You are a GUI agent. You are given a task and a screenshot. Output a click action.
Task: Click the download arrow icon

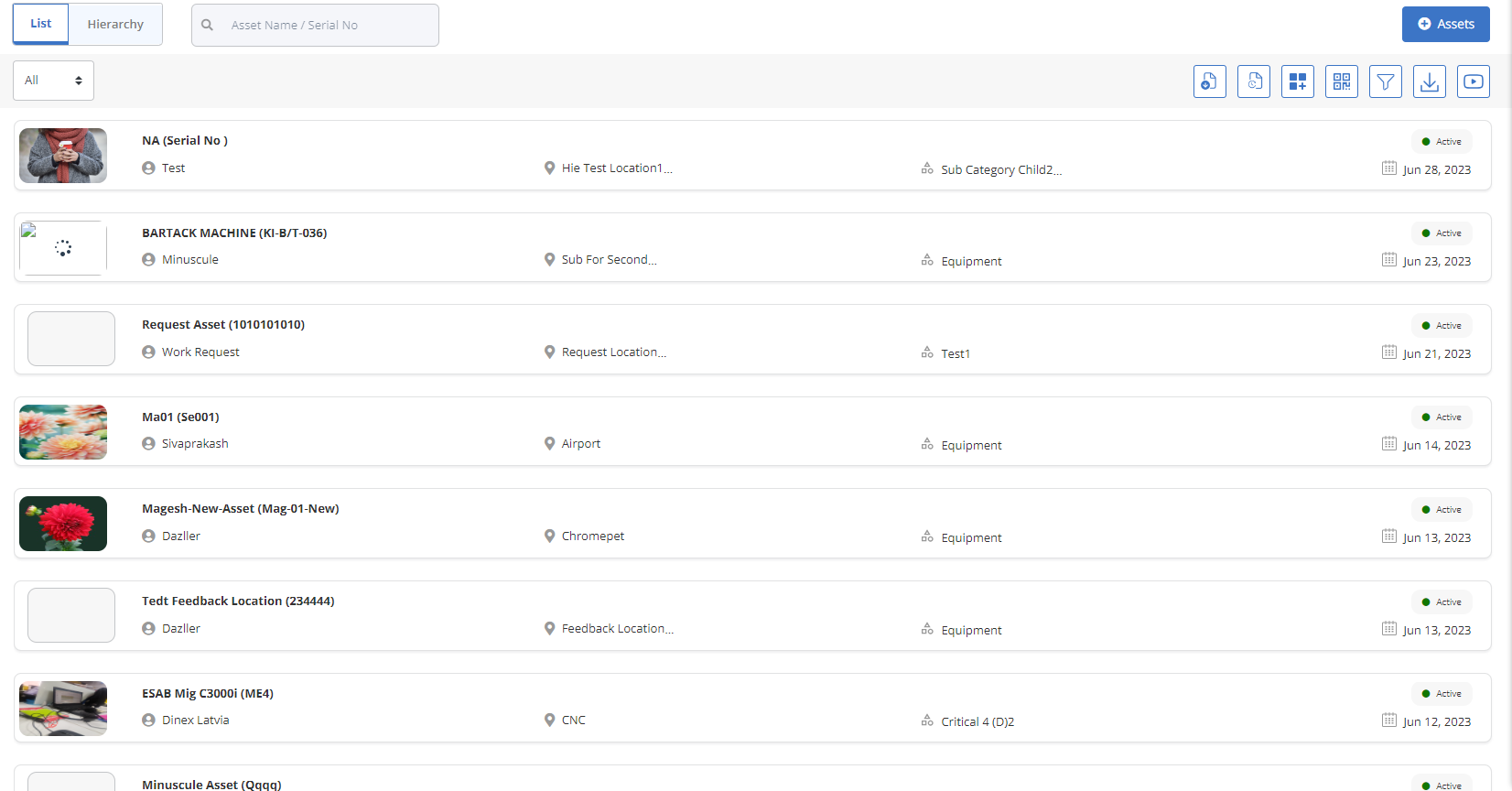(x=1429, y=81)
